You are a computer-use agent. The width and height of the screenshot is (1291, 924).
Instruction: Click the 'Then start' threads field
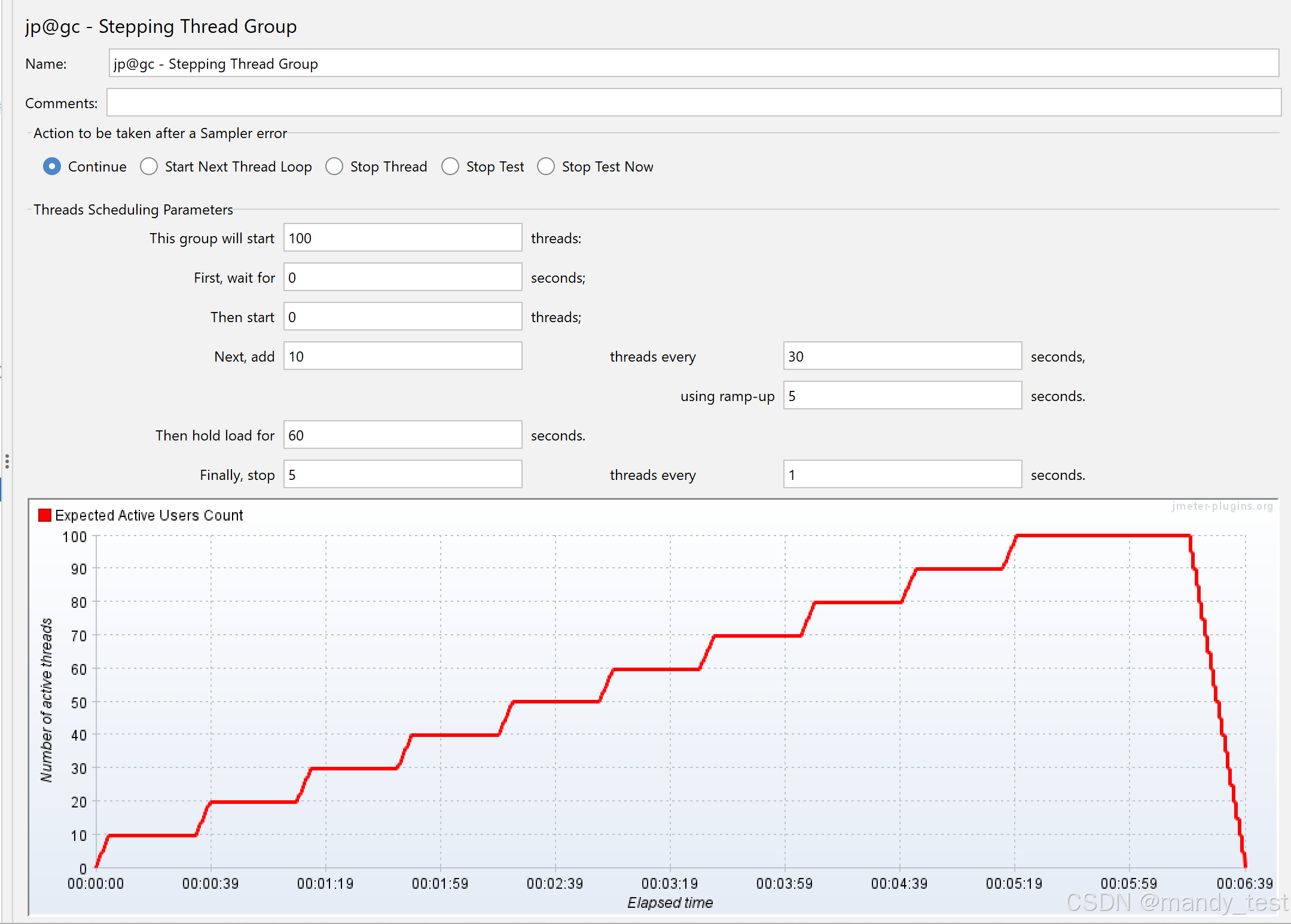pos(402,317)
